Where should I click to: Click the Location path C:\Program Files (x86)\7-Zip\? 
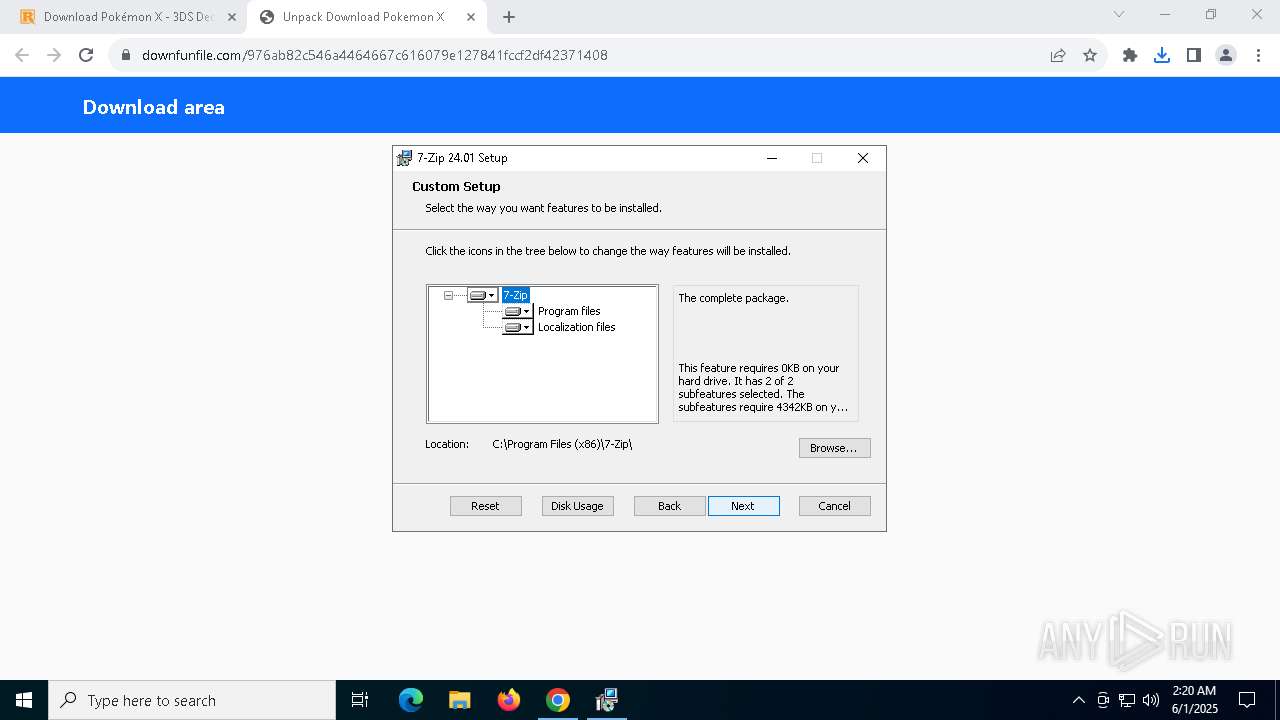point(562,444)
